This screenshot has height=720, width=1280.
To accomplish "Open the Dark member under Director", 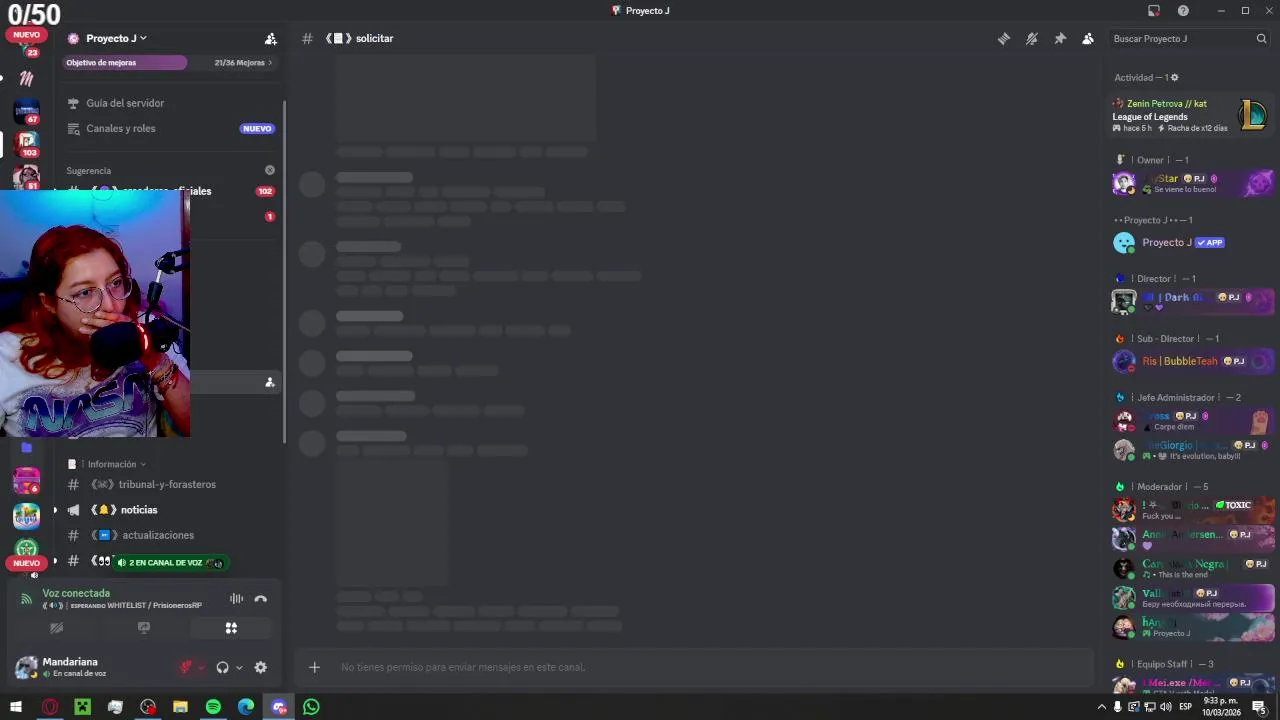I will (x=1190, y=301).
